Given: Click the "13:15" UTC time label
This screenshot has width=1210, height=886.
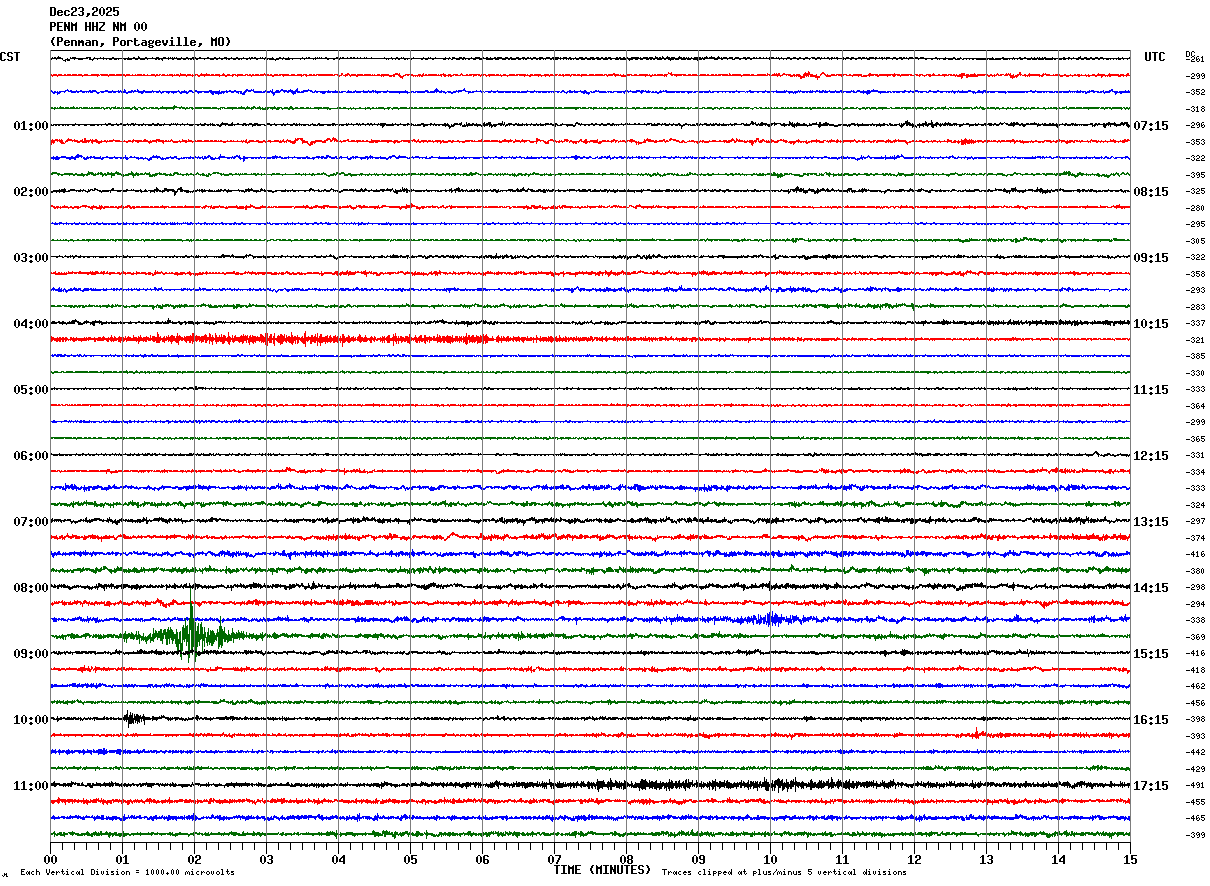Looking at the screenshot, I should coord(1151,522).
